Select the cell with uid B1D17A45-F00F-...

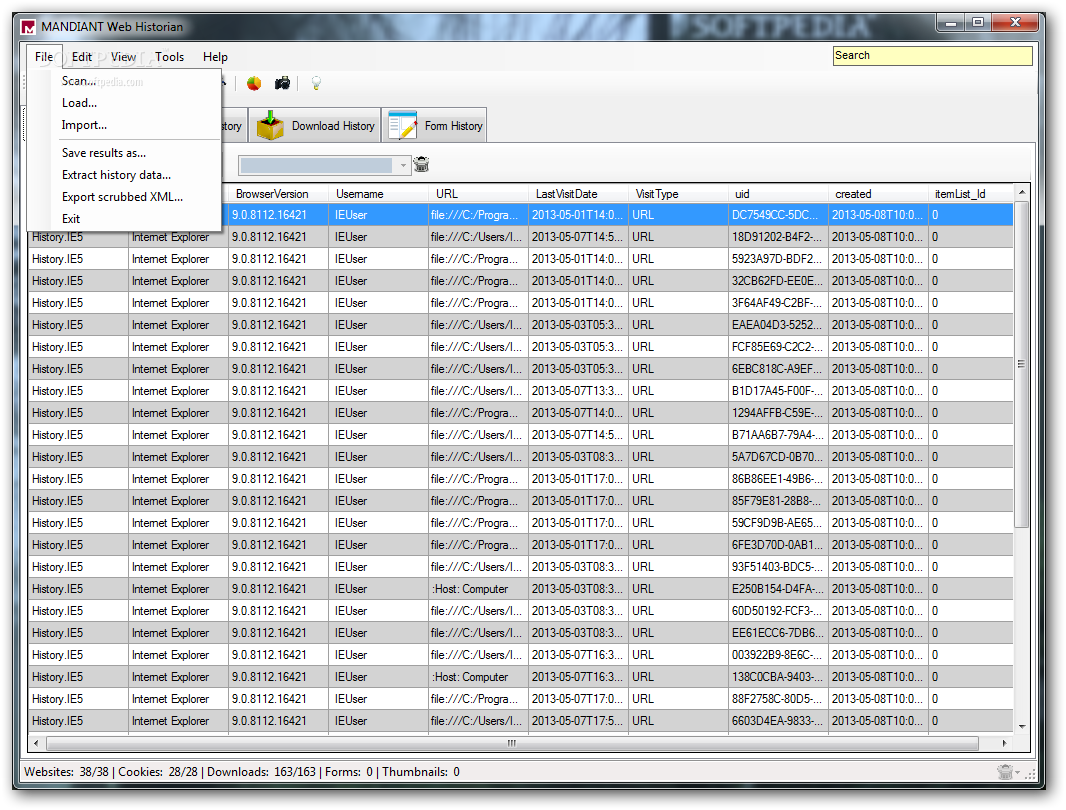tap(778, 391)
